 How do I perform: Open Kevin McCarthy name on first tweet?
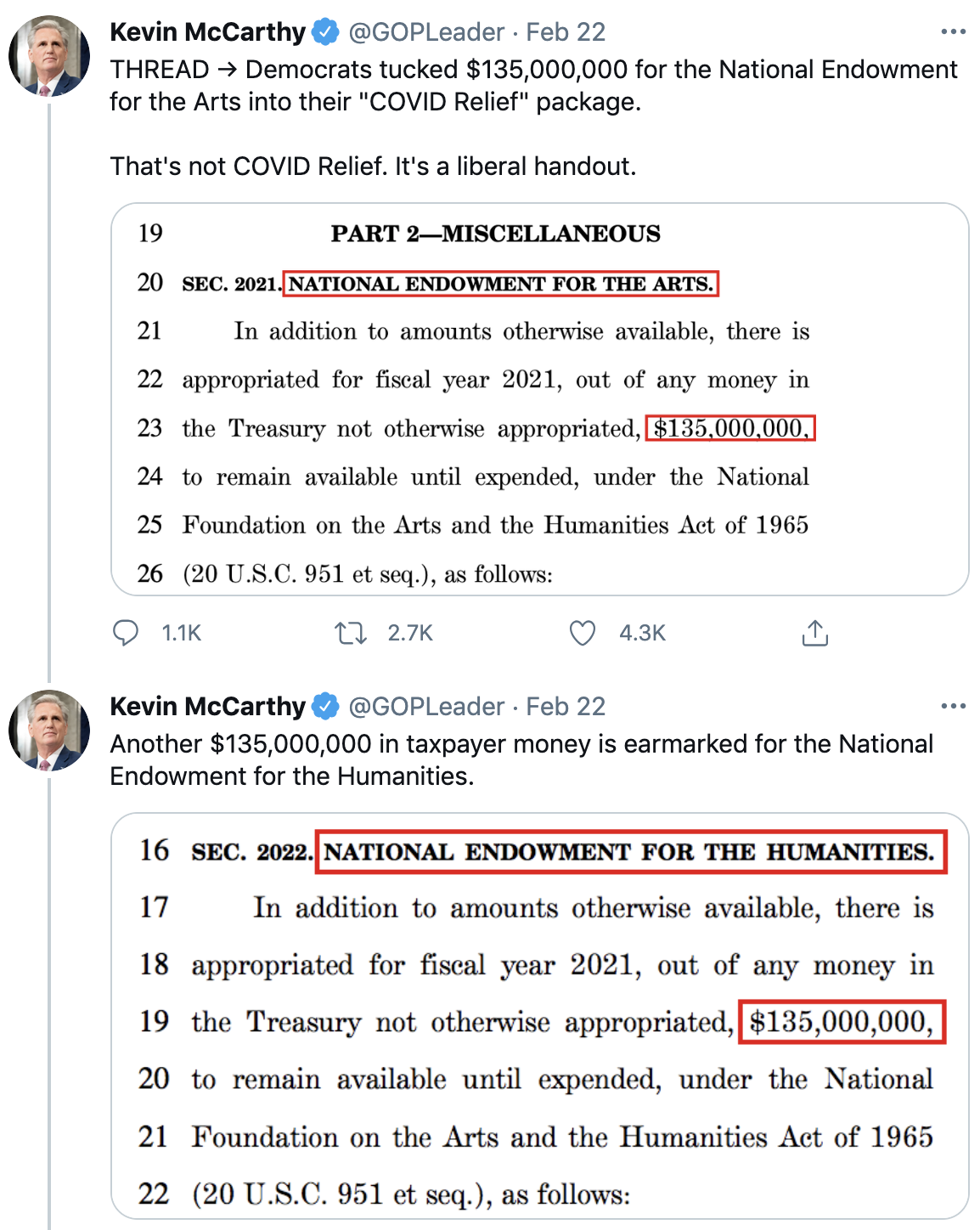tap(207, 32)
